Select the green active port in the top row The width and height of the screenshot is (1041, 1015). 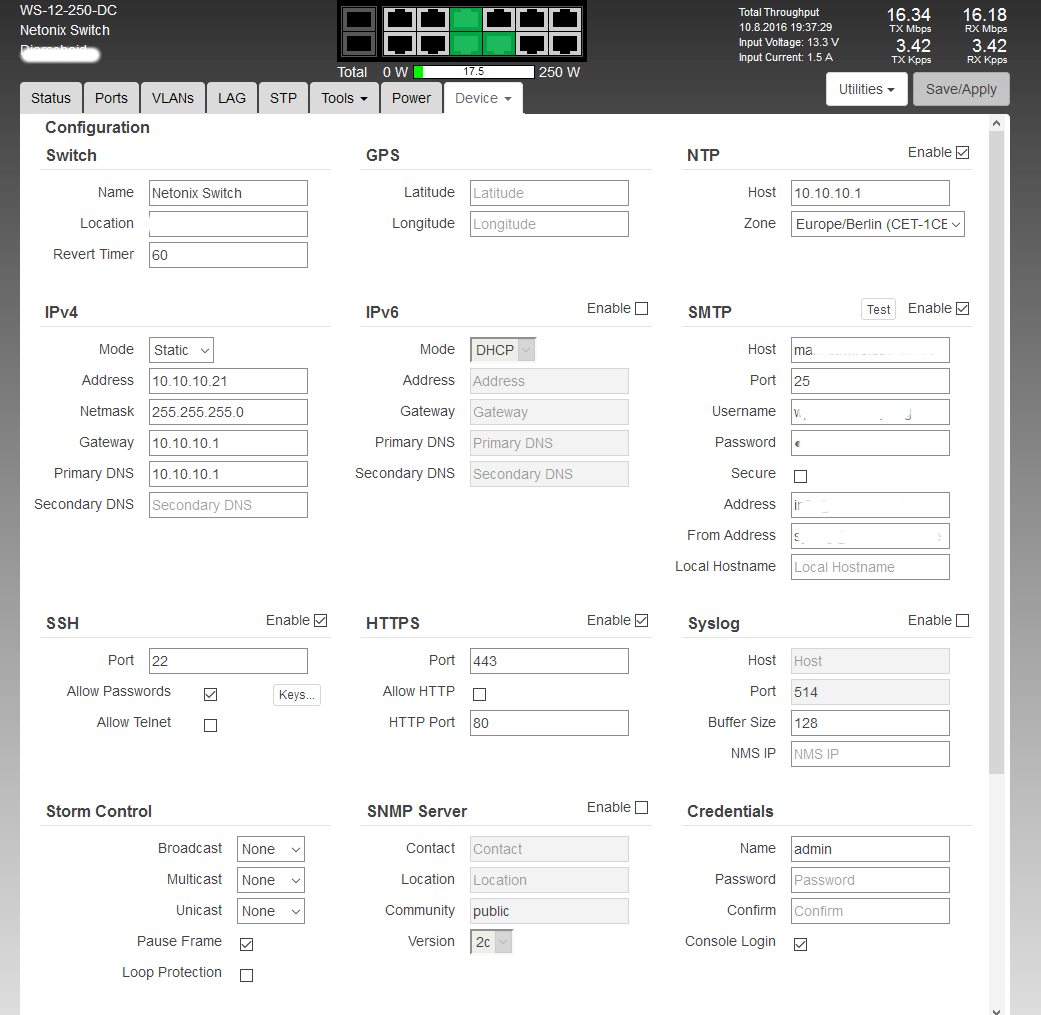click(465, 19)
